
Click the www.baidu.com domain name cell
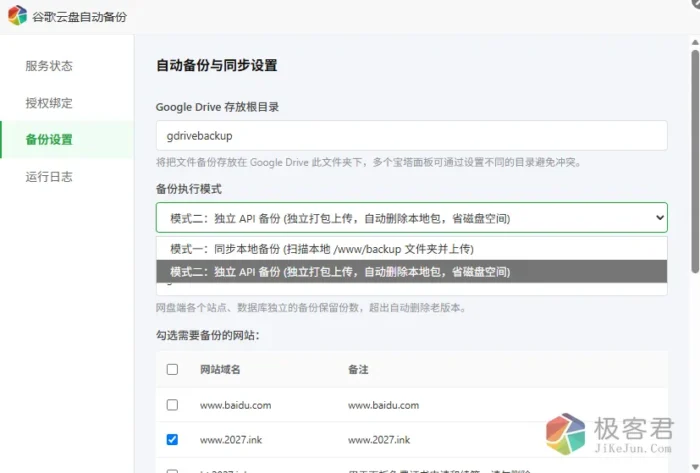(235, 405)
